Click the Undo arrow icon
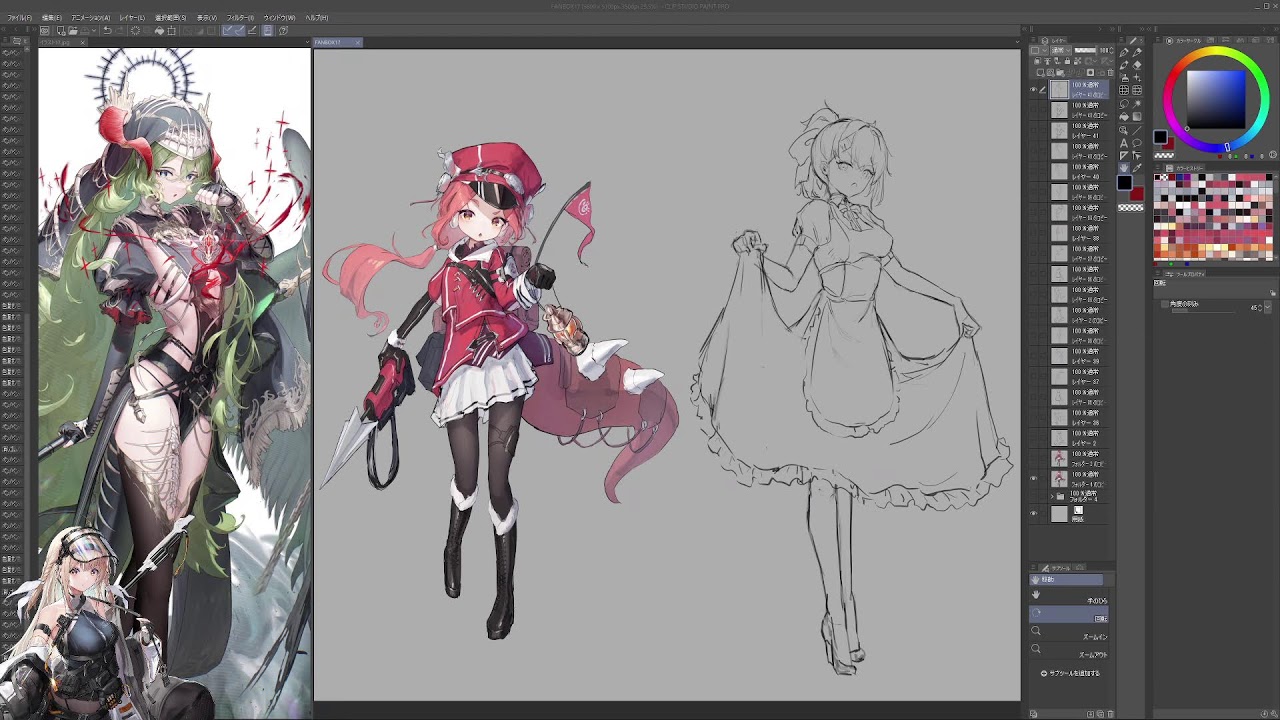The height and width of the screenshot is (720, 1280). (x=107, y=30)
